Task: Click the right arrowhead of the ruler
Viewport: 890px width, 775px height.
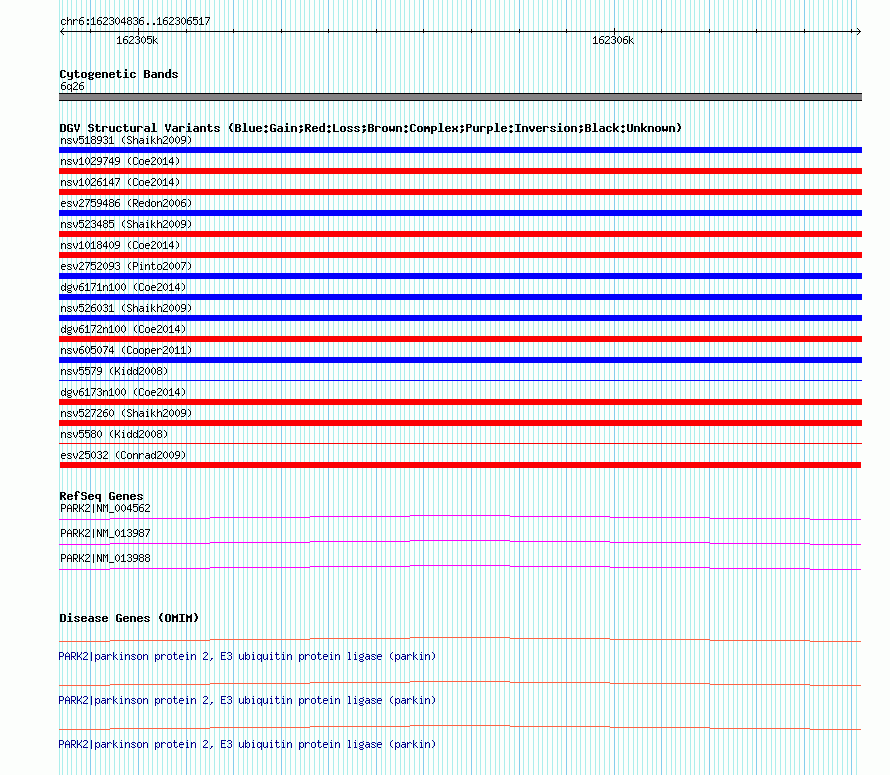Action: [x=858, y=31]
